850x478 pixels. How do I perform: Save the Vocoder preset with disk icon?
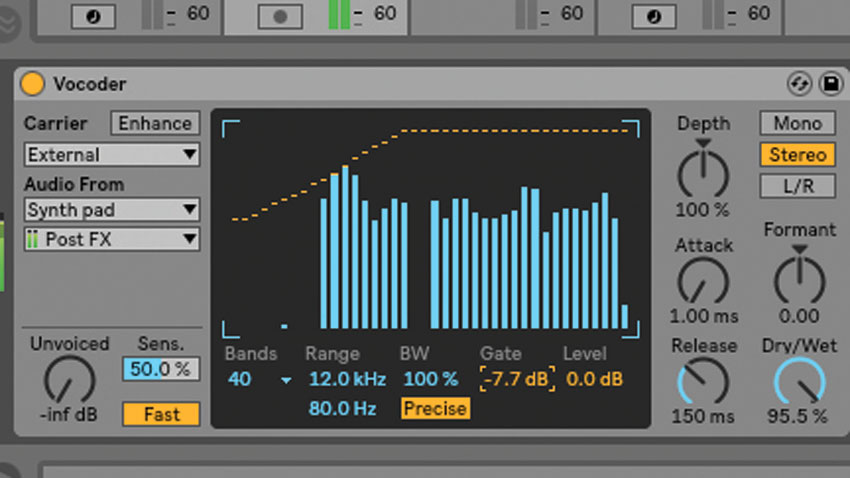pyautogui.click(x=830, y=83)
